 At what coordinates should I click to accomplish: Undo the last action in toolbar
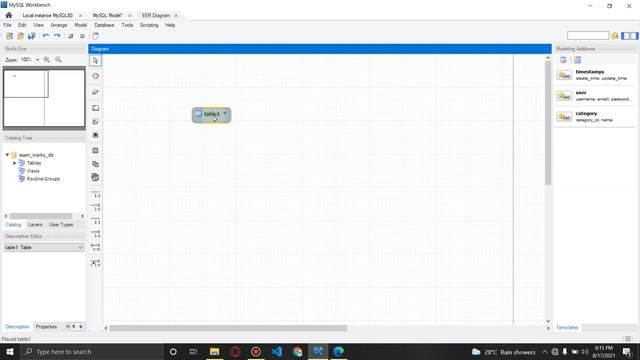point(46,36)
